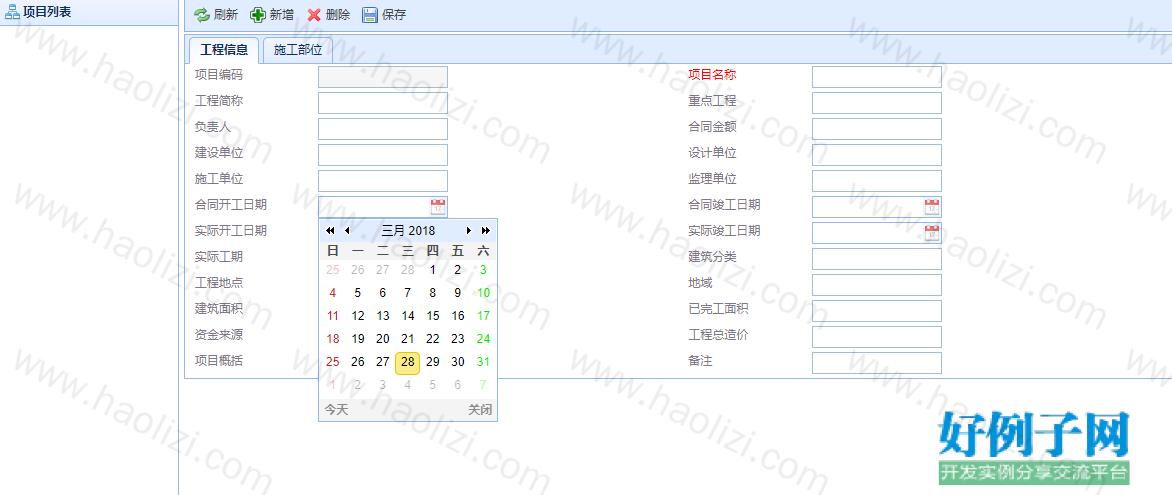Focus the 项目编码 input field
This screenshot has width=1172, height=495.
point(383,77)
